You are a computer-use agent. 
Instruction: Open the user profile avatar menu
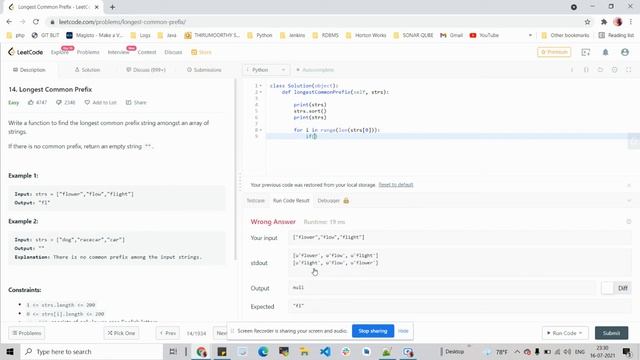(624, 52)
